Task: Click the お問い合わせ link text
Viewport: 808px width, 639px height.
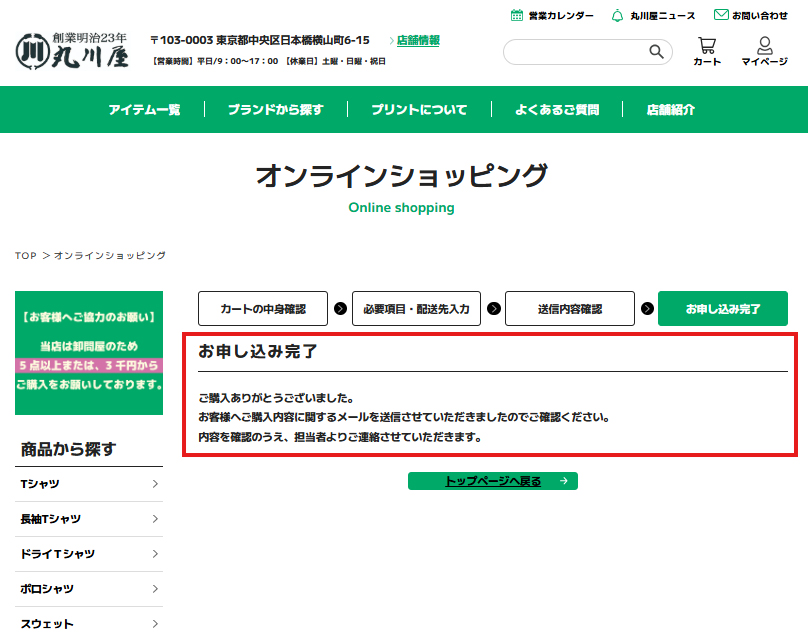Action: 760,16
